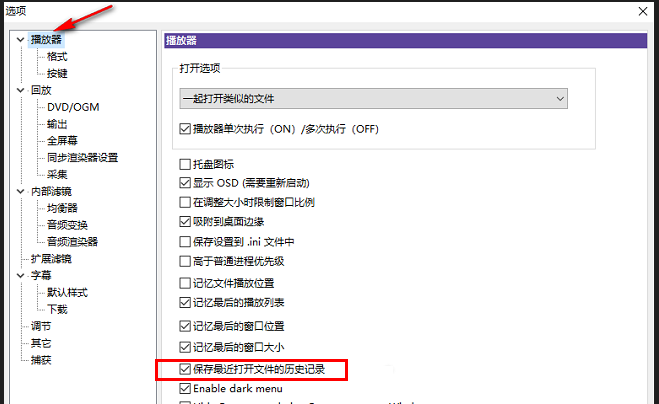Disable the Enable dark menu checkbox
The width and height of the screenshot is (659, 404).
[x=185, y=388]
